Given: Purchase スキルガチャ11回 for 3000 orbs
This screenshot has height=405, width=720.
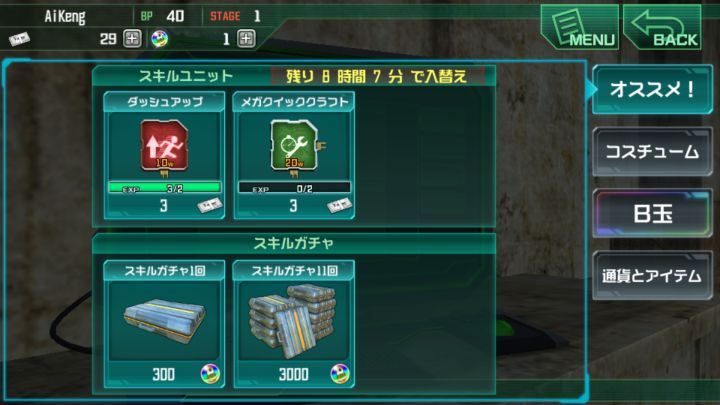Looking at the screenshot, I should tap(294, 374).
